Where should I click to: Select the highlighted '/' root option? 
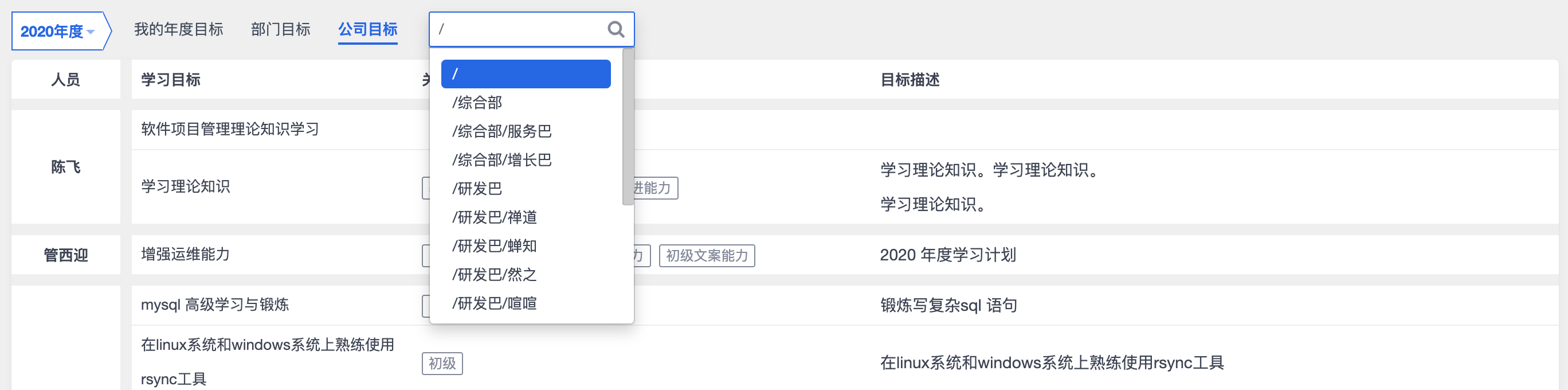click(526, 74)
